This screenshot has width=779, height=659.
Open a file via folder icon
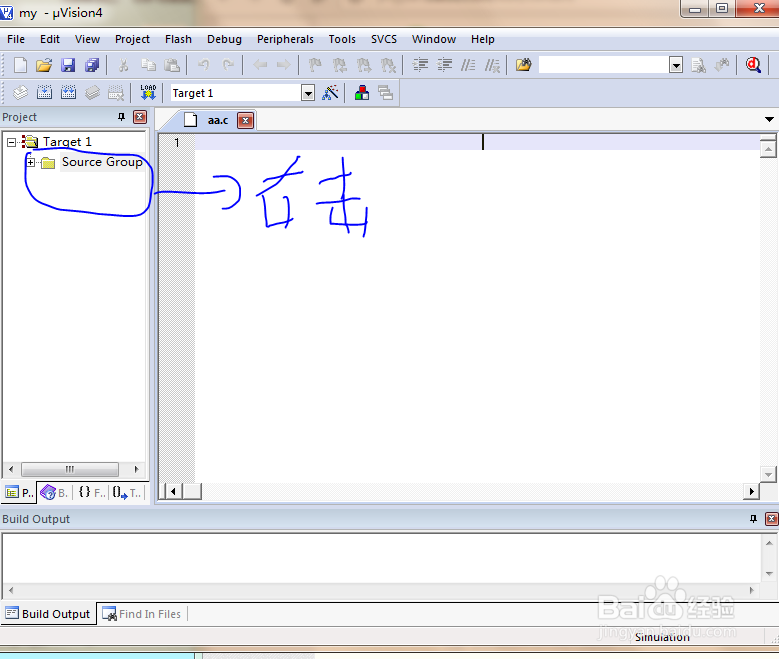click(x=44, y=65)
